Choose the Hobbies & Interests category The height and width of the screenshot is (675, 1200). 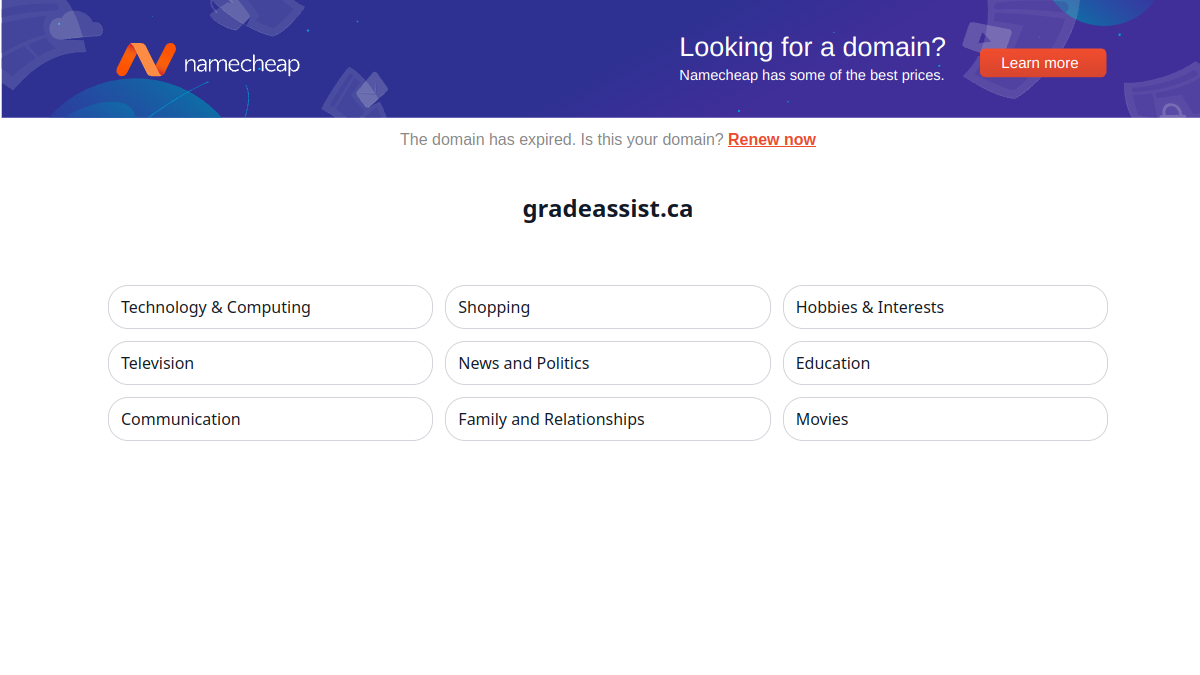945,307
